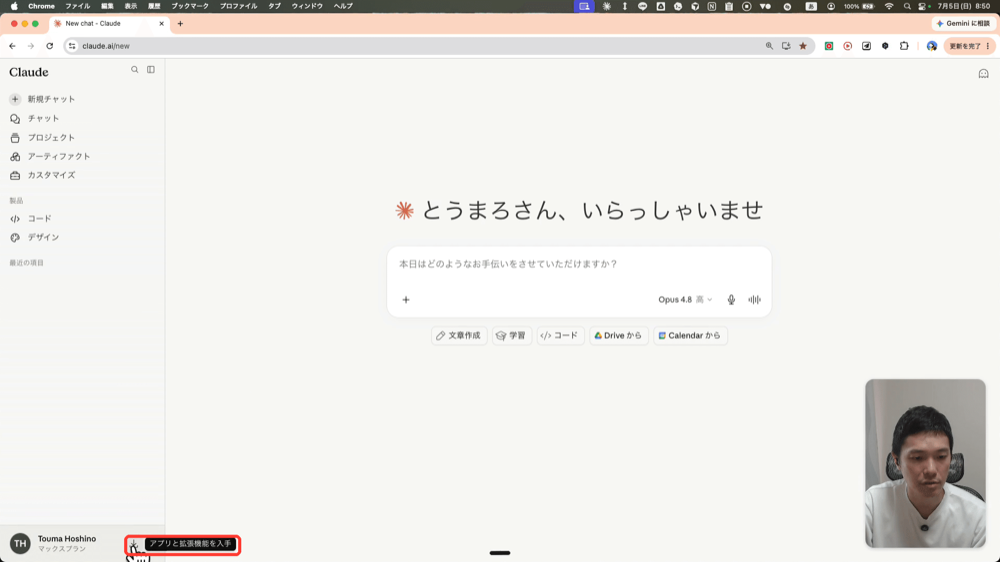View site information icon in address bar
The width and height of the screenshot is (1000, 562).
click(72, 46)
